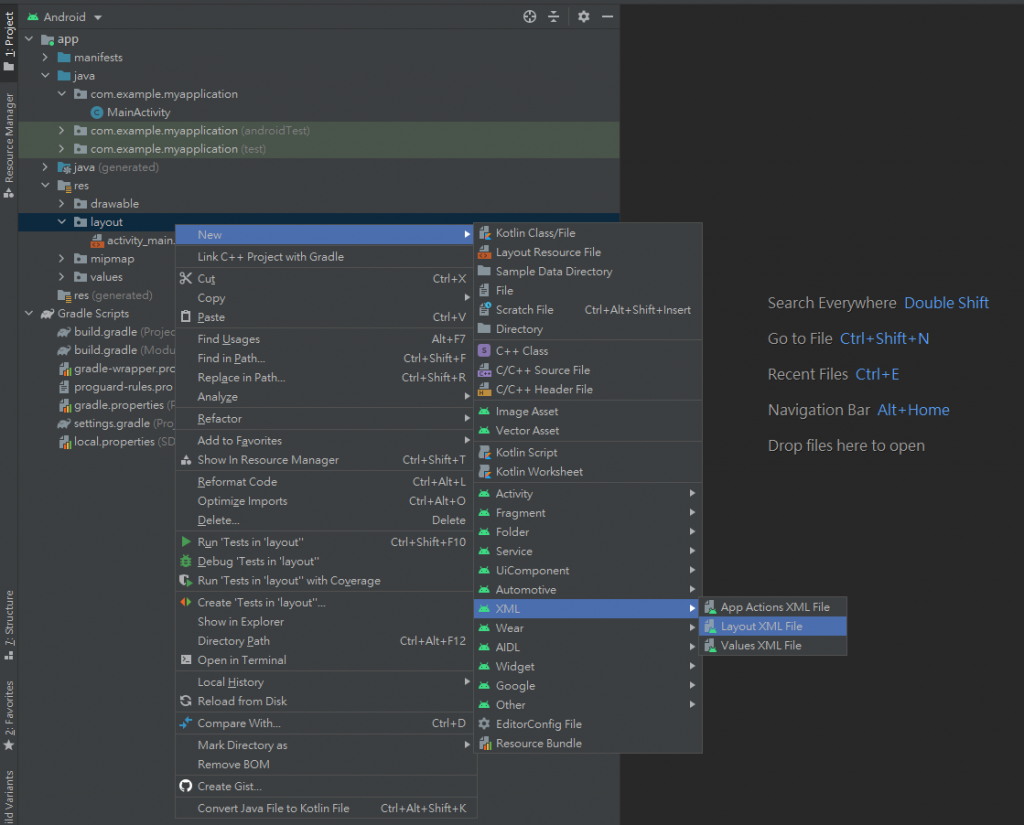Open the Widget submenu

[588, 666]
